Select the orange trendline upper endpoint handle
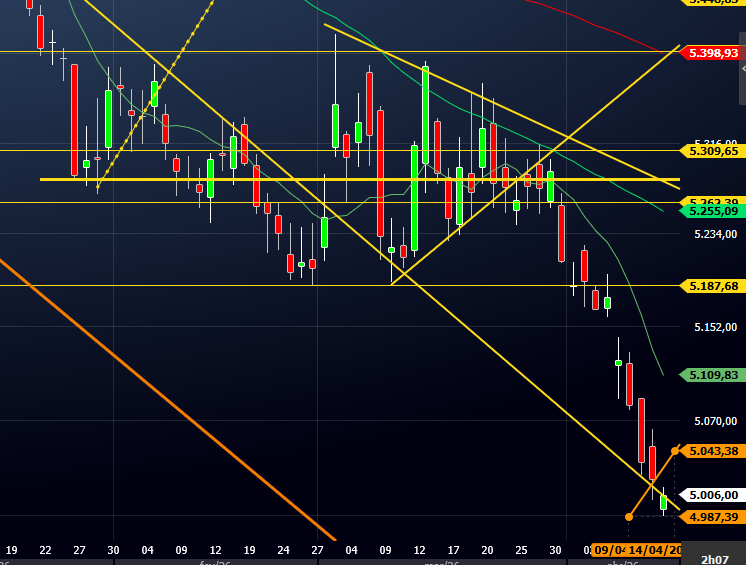 point(675,450)
